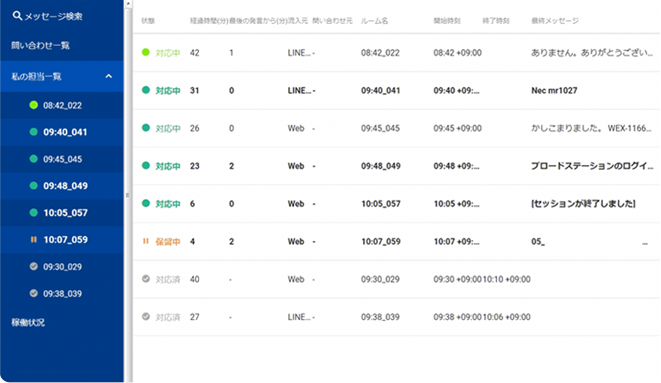Select sidebar room 10:05_057
Viewport: 661px width, 383px height.
point(65,213)
